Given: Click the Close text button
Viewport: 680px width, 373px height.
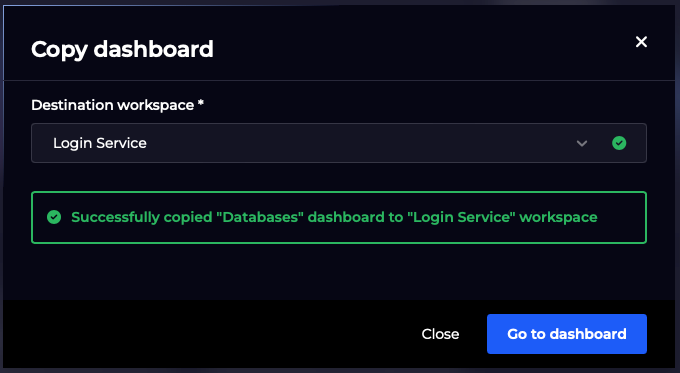Looking at the screenshot, I should click(x=440, y=334).
